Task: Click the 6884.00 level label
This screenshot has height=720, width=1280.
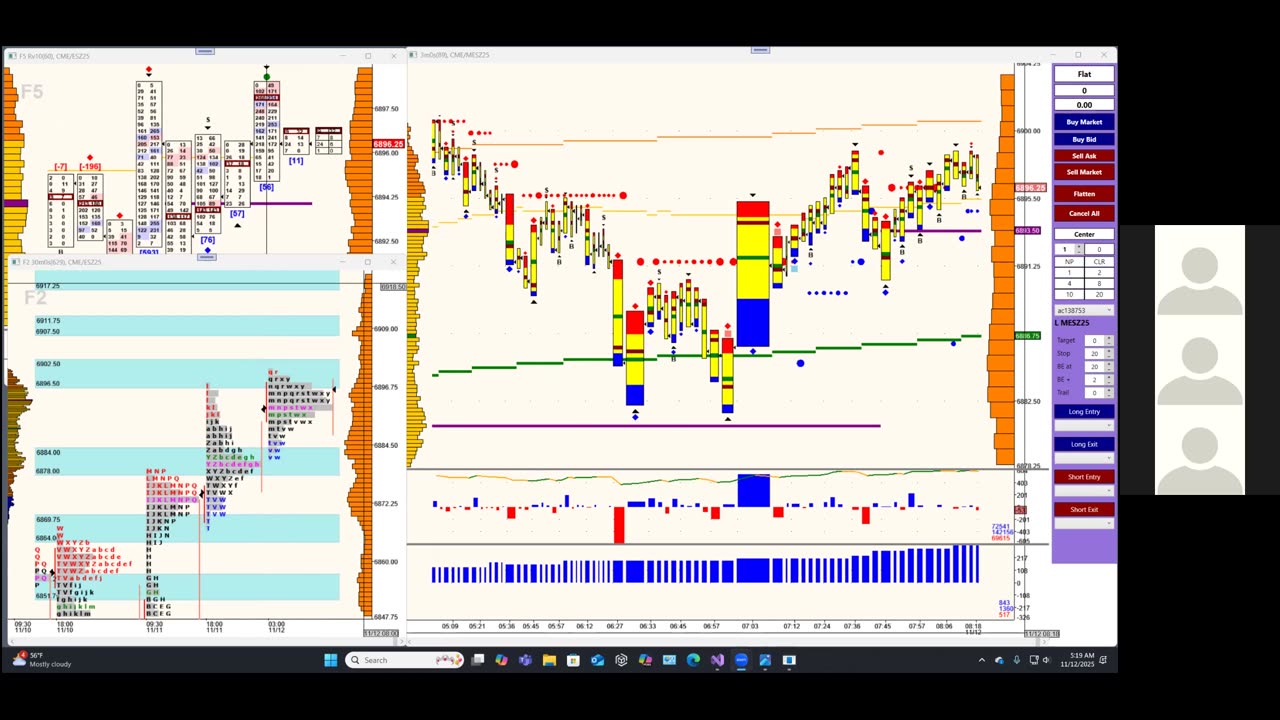Action: [x=48, y=452]
